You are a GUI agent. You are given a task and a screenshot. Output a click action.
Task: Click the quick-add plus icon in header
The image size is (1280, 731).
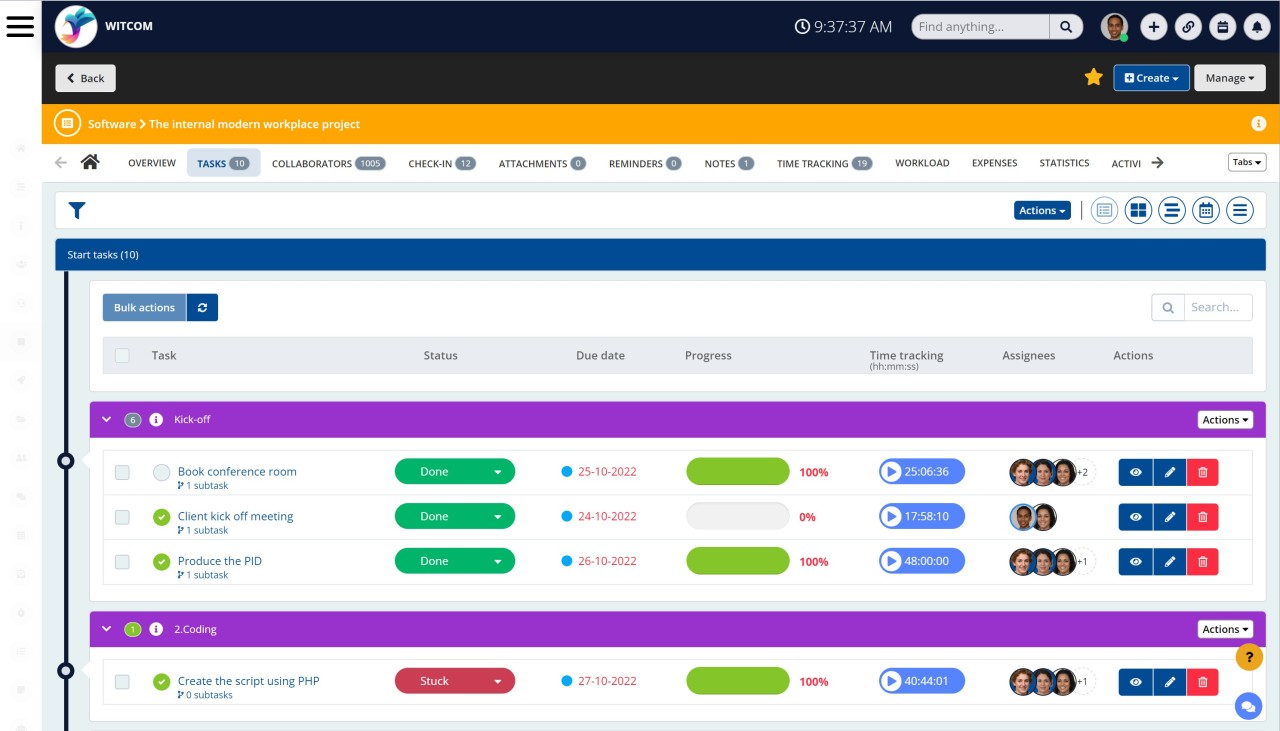point(1154,27)
